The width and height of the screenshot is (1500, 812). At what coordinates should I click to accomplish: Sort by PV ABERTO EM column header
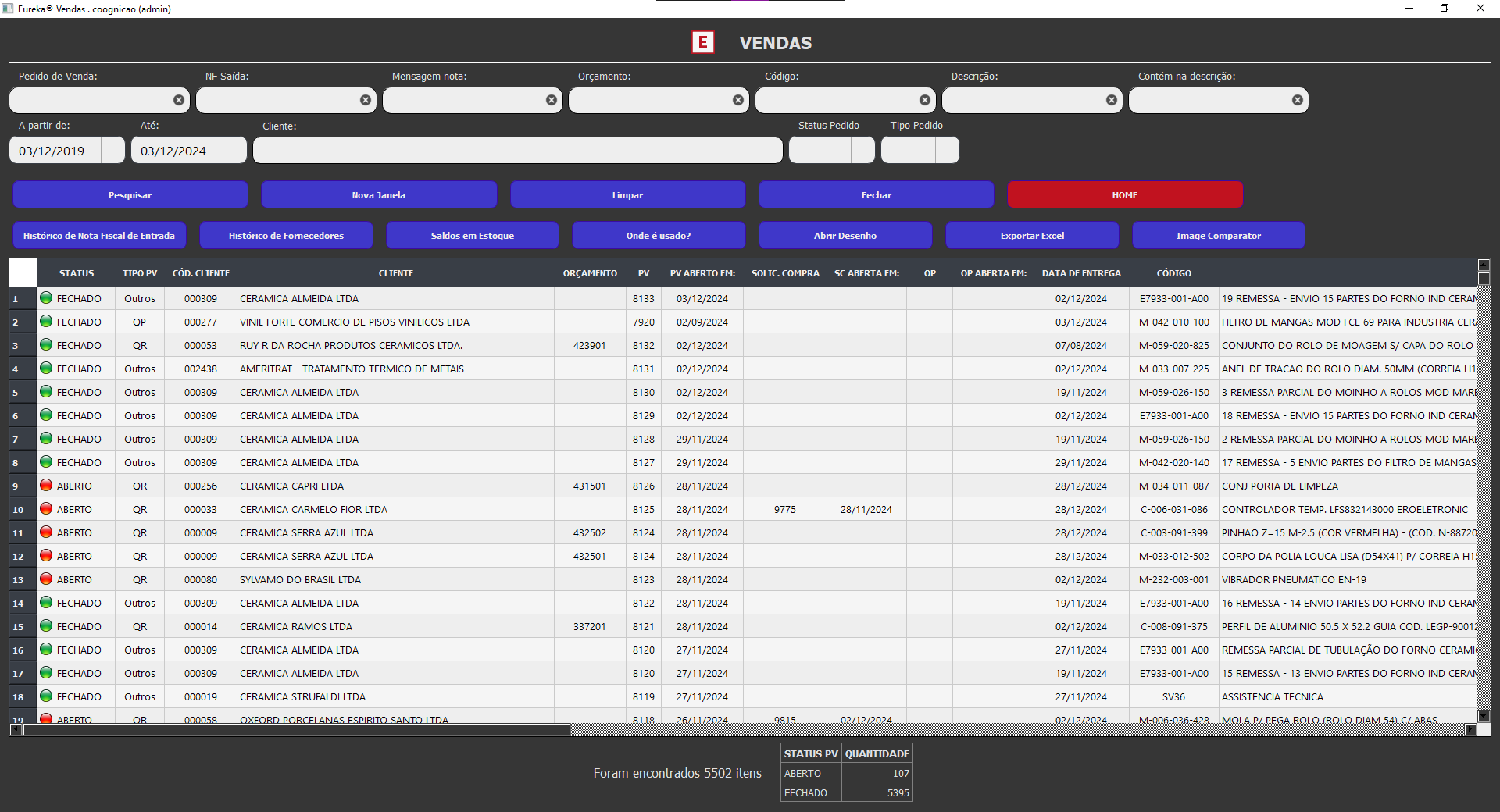coord(702,273)
